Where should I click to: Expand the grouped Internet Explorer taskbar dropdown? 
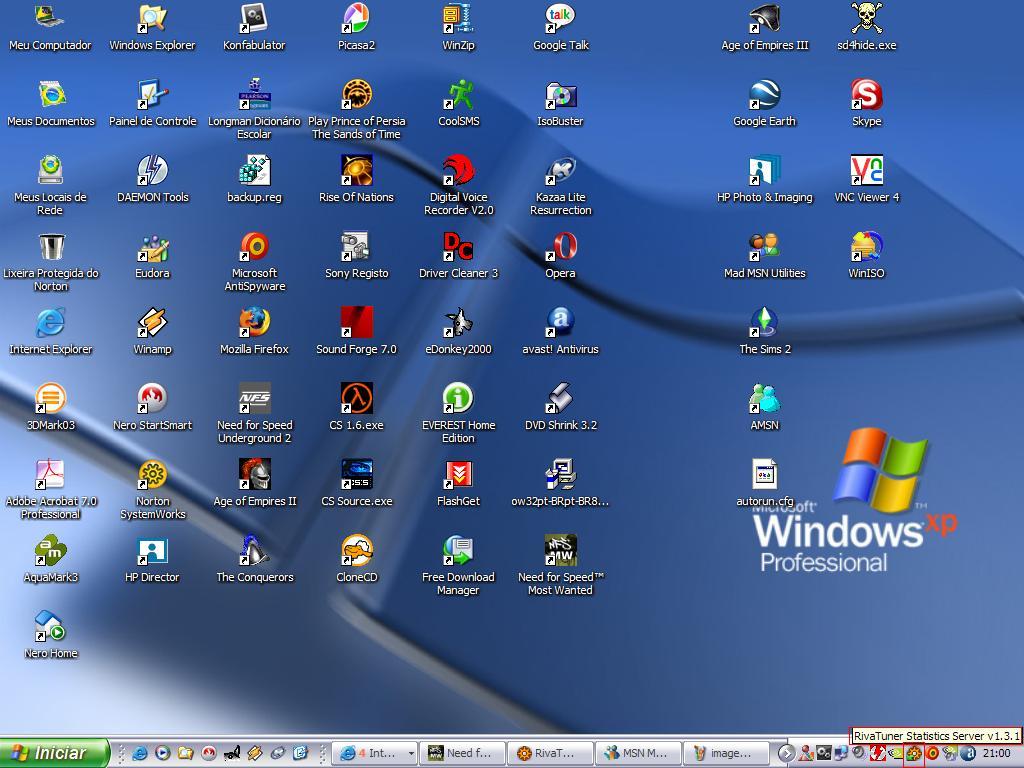(411, 754)
